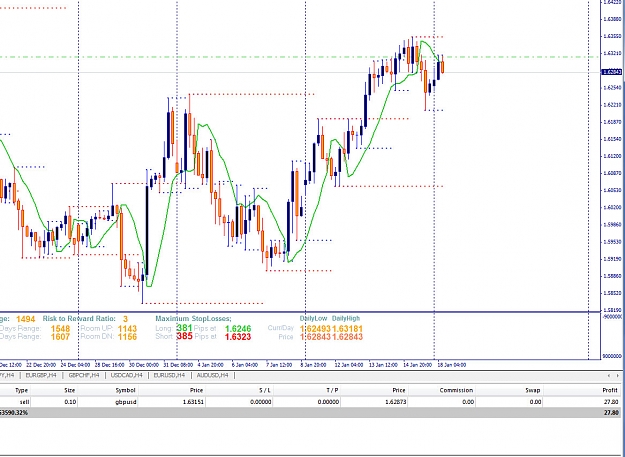Click the range value 1494
625x457 pixels.
click(26, 319)
